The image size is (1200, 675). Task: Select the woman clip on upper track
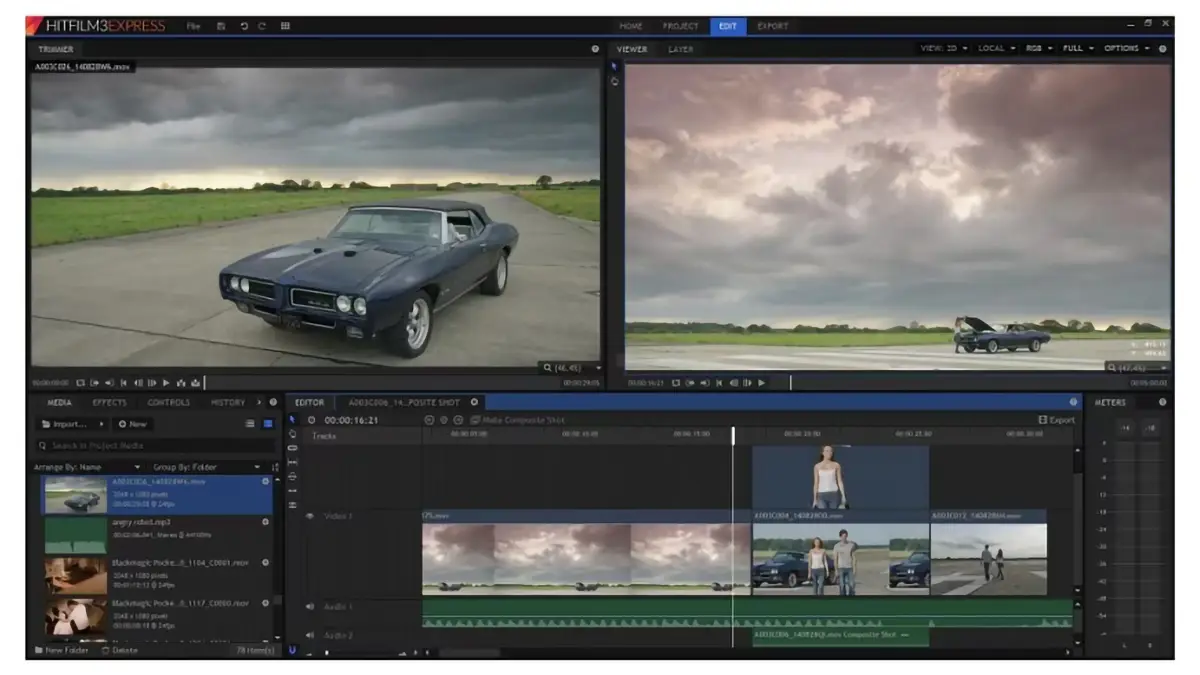coord(840,477)
